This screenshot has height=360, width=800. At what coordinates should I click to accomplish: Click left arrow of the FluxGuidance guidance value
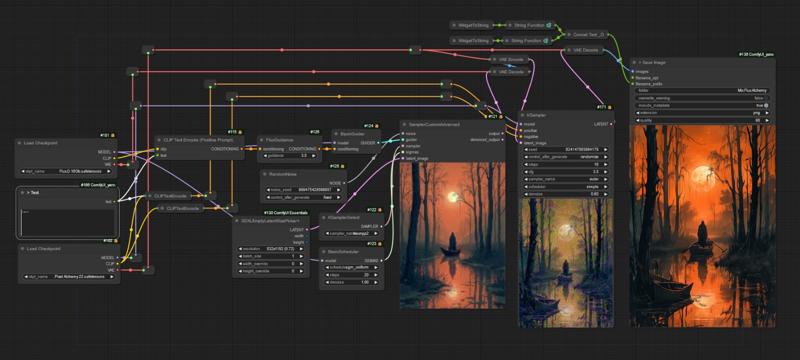coord(265,156)
